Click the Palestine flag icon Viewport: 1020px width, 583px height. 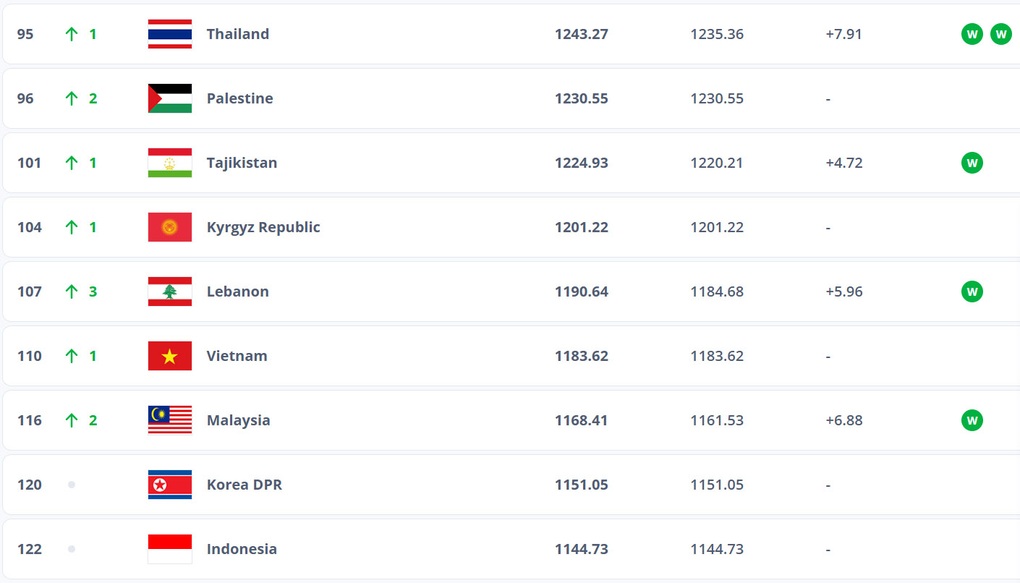pos(170,98)
